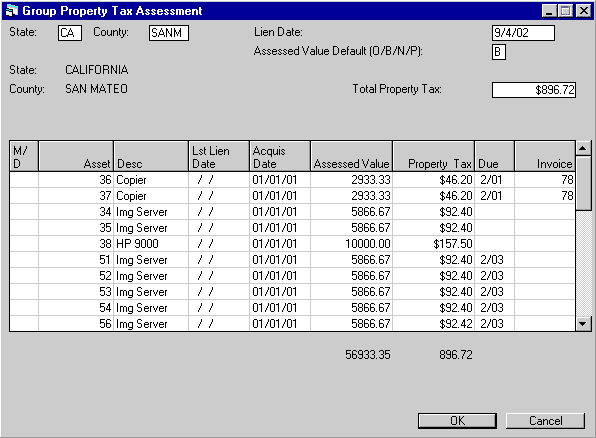Viewport: 596px width, 438px height.
Task: Click the application icon in title bar
Action: click(12, 10)
